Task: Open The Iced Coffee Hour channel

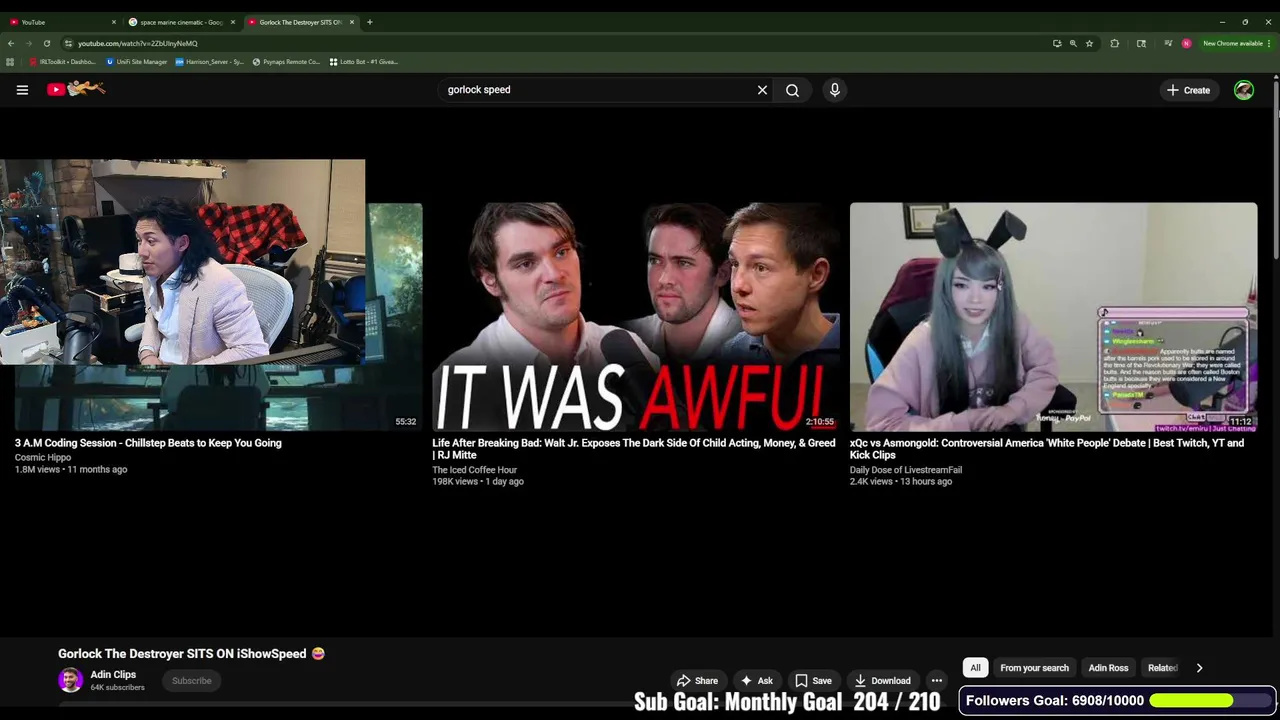Action: 475,470
